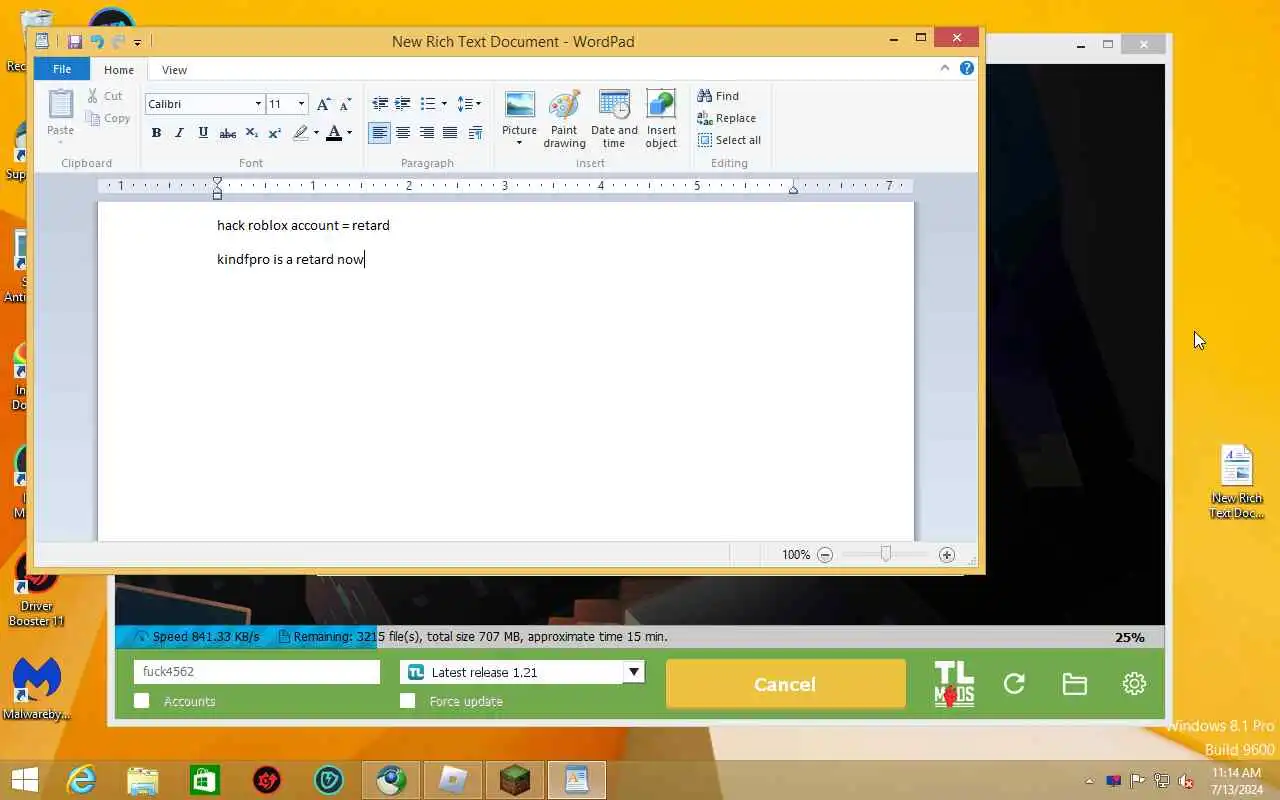Switch to the Home ribbon tab
1280x800 pixels.
pyautogui.click(x=119, y=70)
